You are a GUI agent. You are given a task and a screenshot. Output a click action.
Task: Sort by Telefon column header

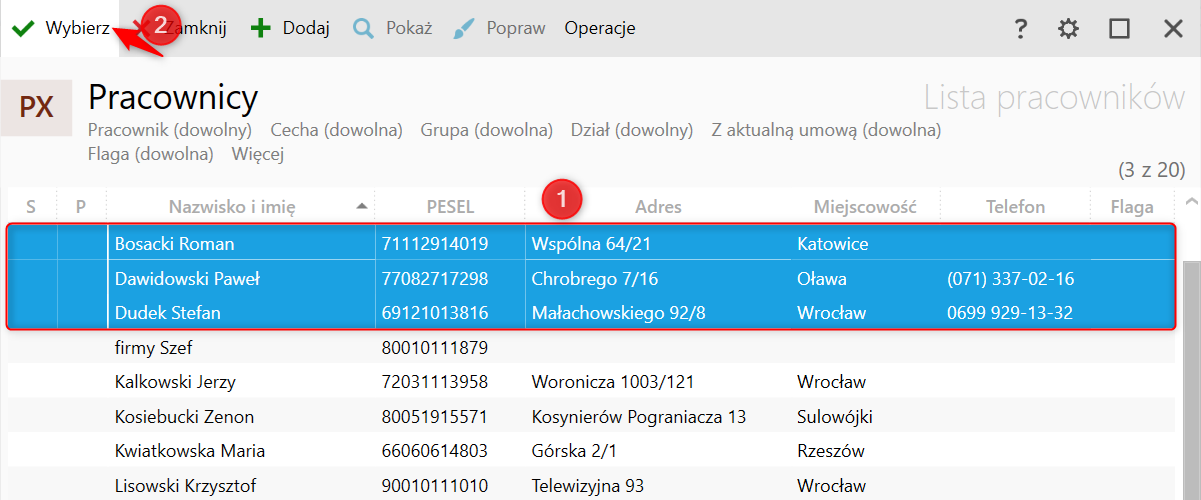(x=1015, y=207)
